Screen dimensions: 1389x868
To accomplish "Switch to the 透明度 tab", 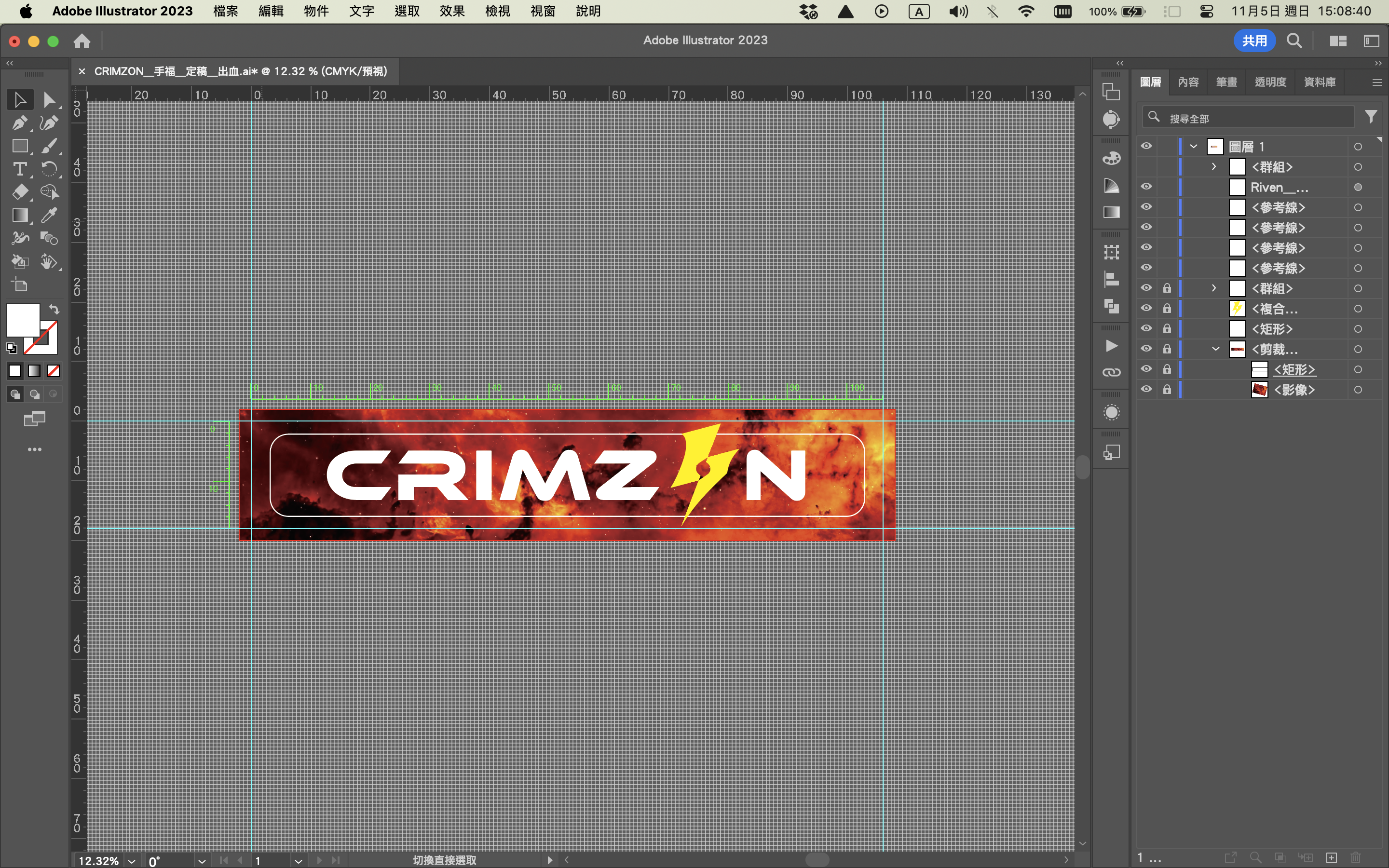I will pos(1271,82).
